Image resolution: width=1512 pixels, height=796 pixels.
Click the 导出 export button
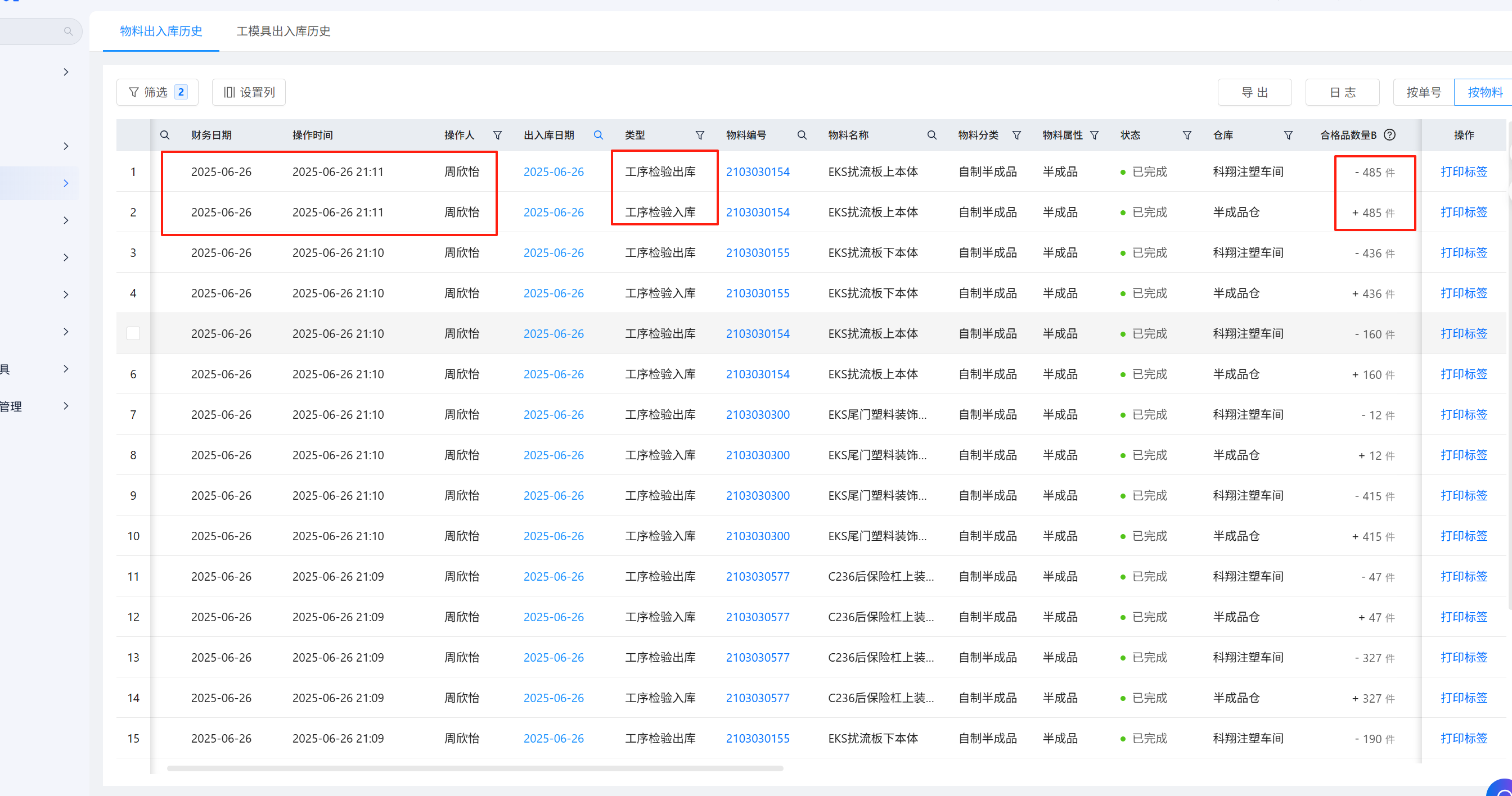1254,92
